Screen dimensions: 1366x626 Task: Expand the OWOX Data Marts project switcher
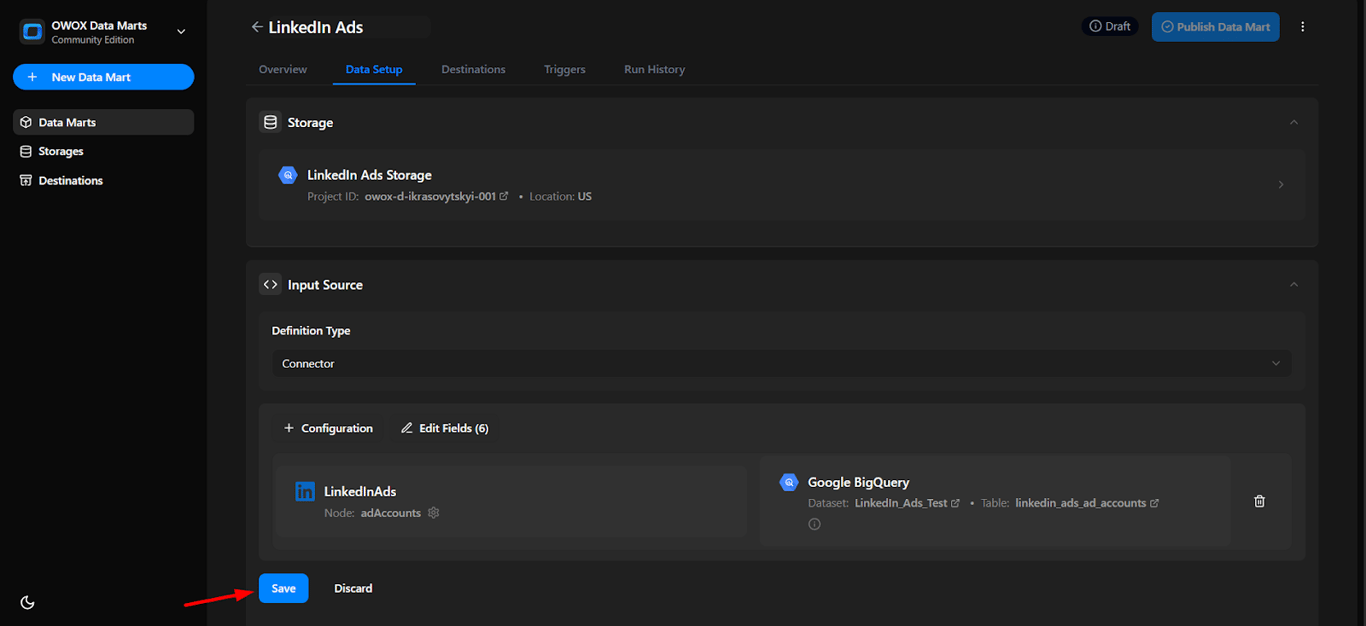[x=181, y=32]
